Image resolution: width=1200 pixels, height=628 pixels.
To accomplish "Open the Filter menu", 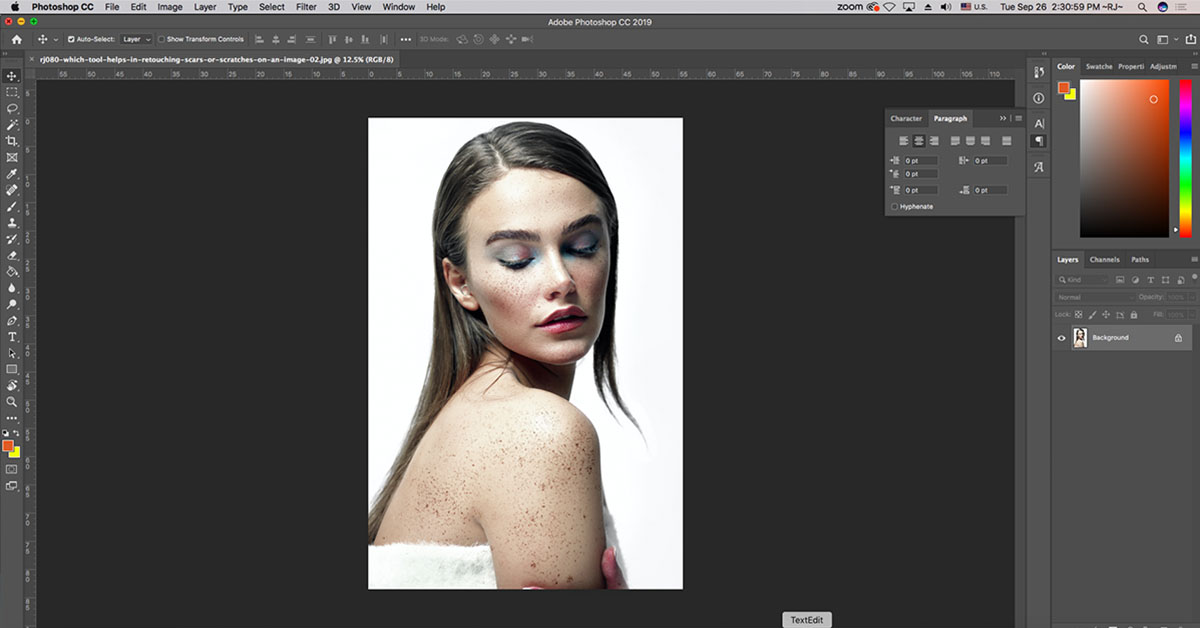I will pos(305,7).
